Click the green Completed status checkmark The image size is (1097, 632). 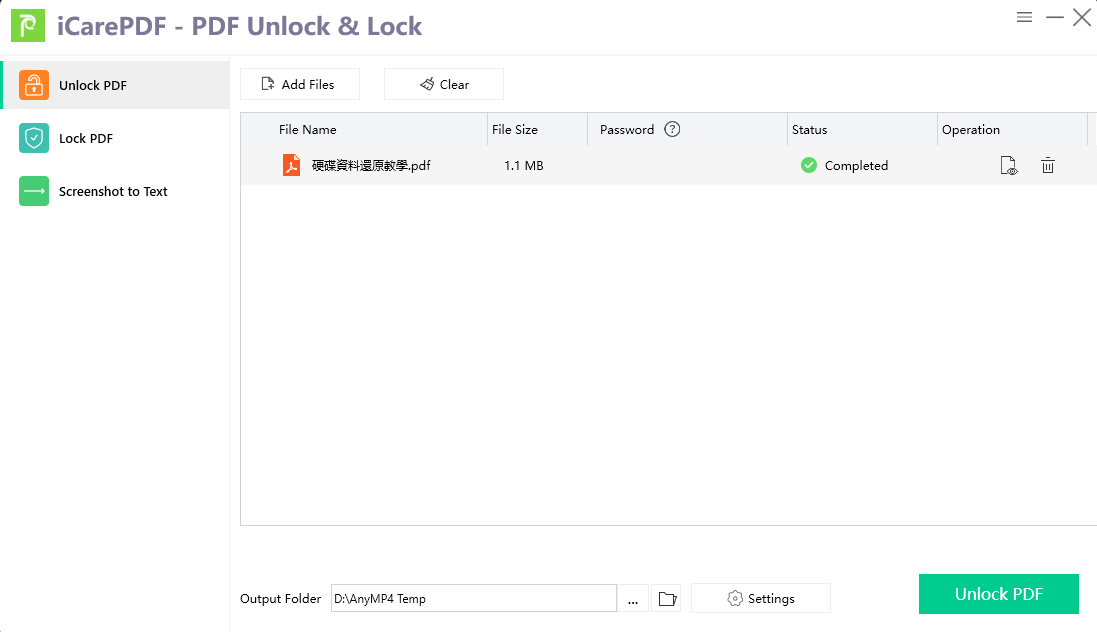[809, 166]
